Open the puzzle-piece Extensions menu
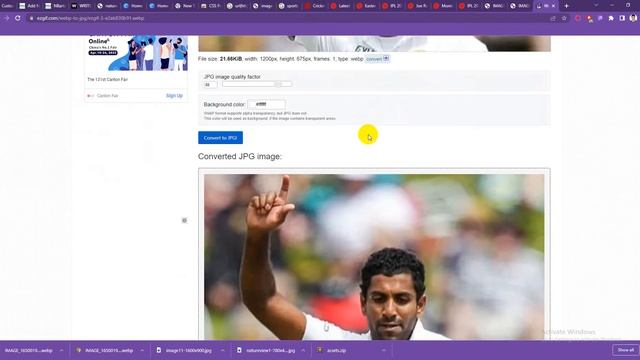Screen dimensions: 640x360 point(611,18)
